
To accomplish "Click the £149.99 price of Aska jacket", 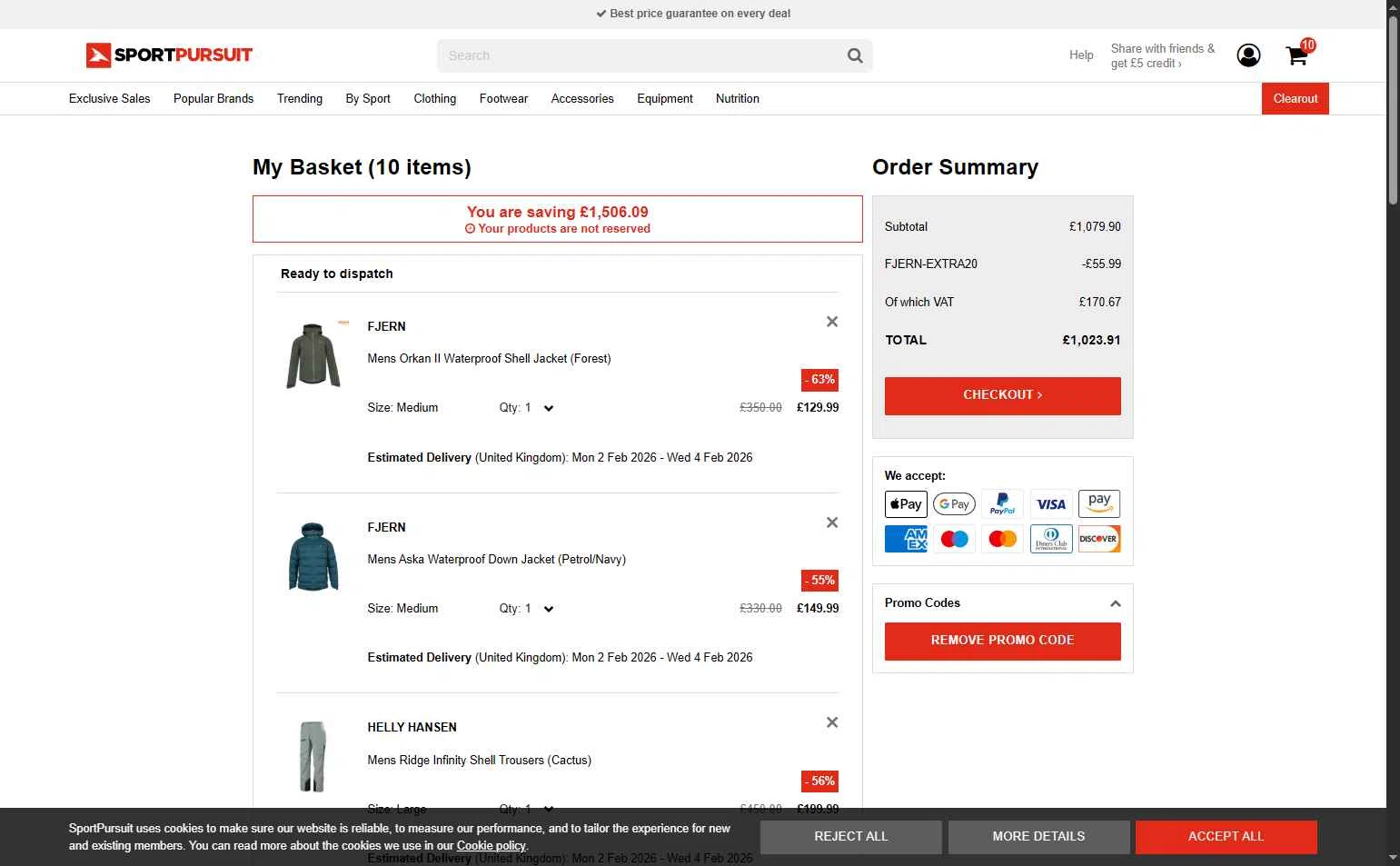I will pyautogui.click(x=818, y=609).
